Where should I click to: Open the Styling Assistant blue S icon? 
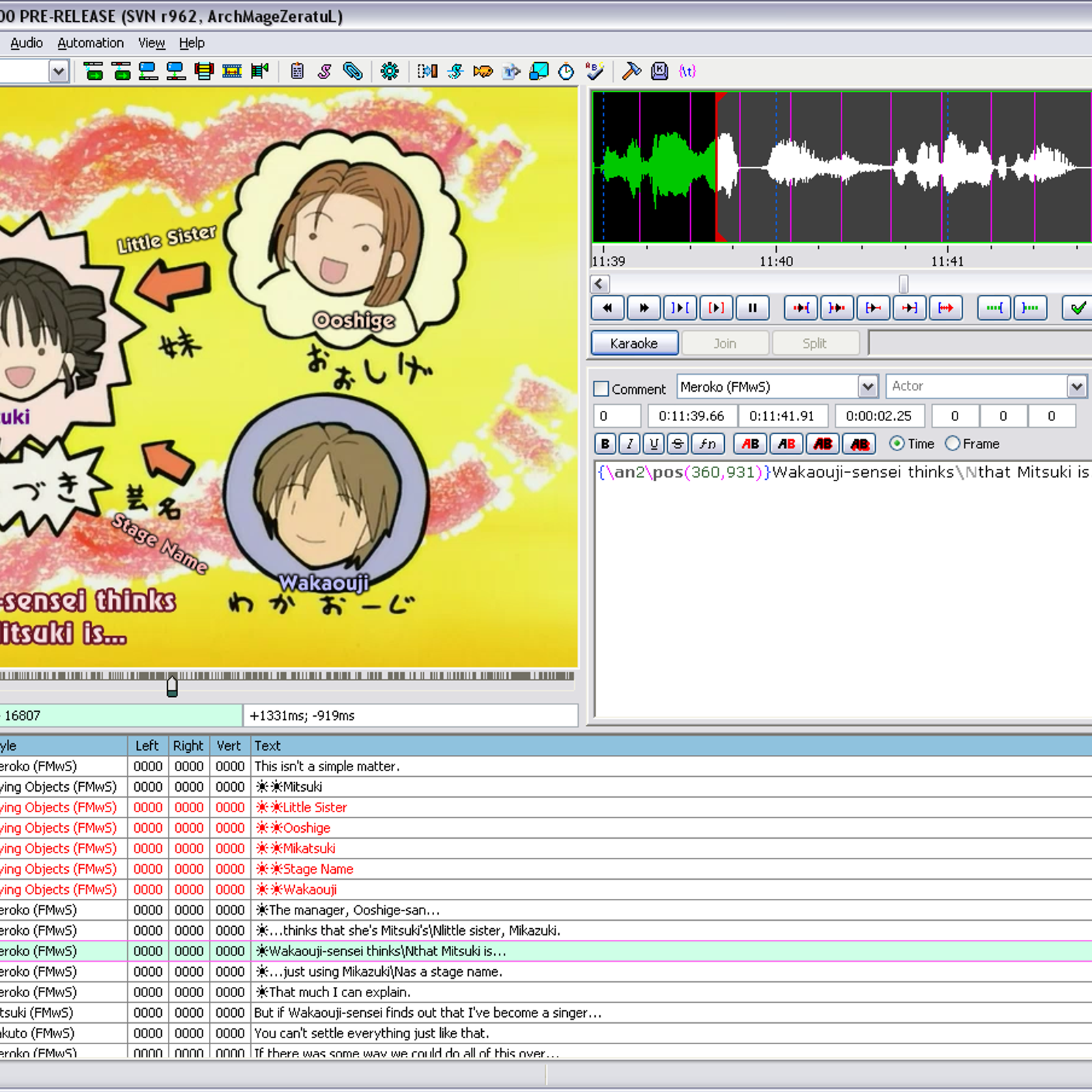click(x=455, y=71)
